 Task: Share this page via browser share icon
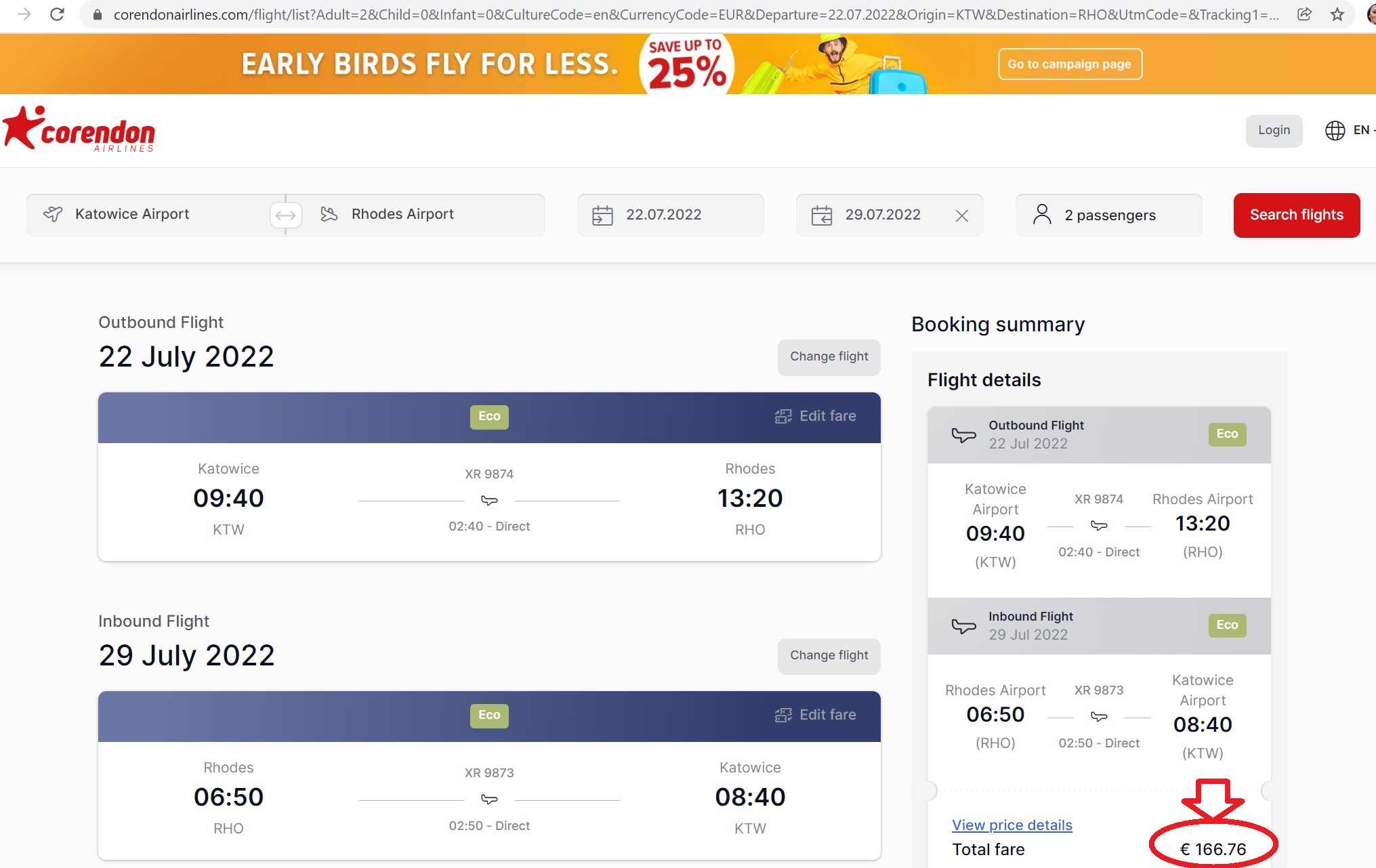(1304, 14)
